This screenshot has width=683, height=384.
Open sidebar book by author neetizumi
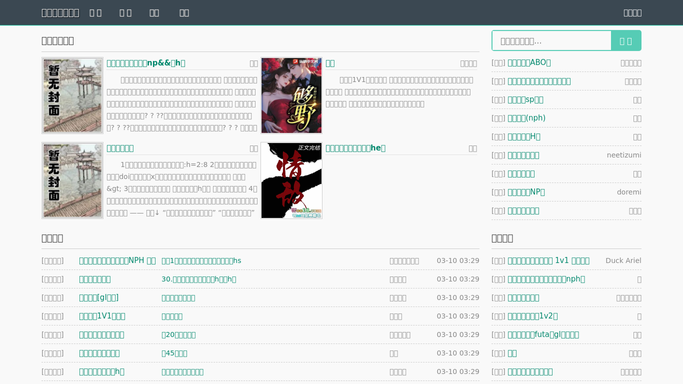pyautogui.click(x=523, y=155)
